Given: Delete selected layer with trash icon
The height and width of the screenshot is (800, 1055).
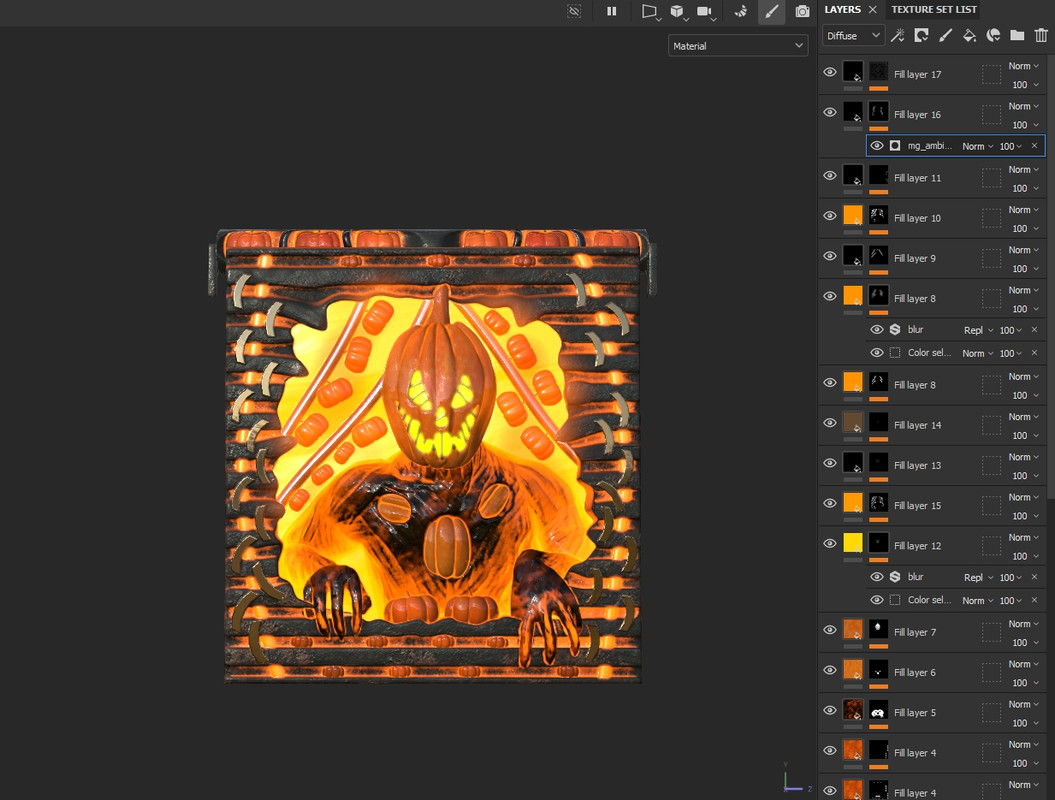Looking at the screenshot, I should (1041, 36).
